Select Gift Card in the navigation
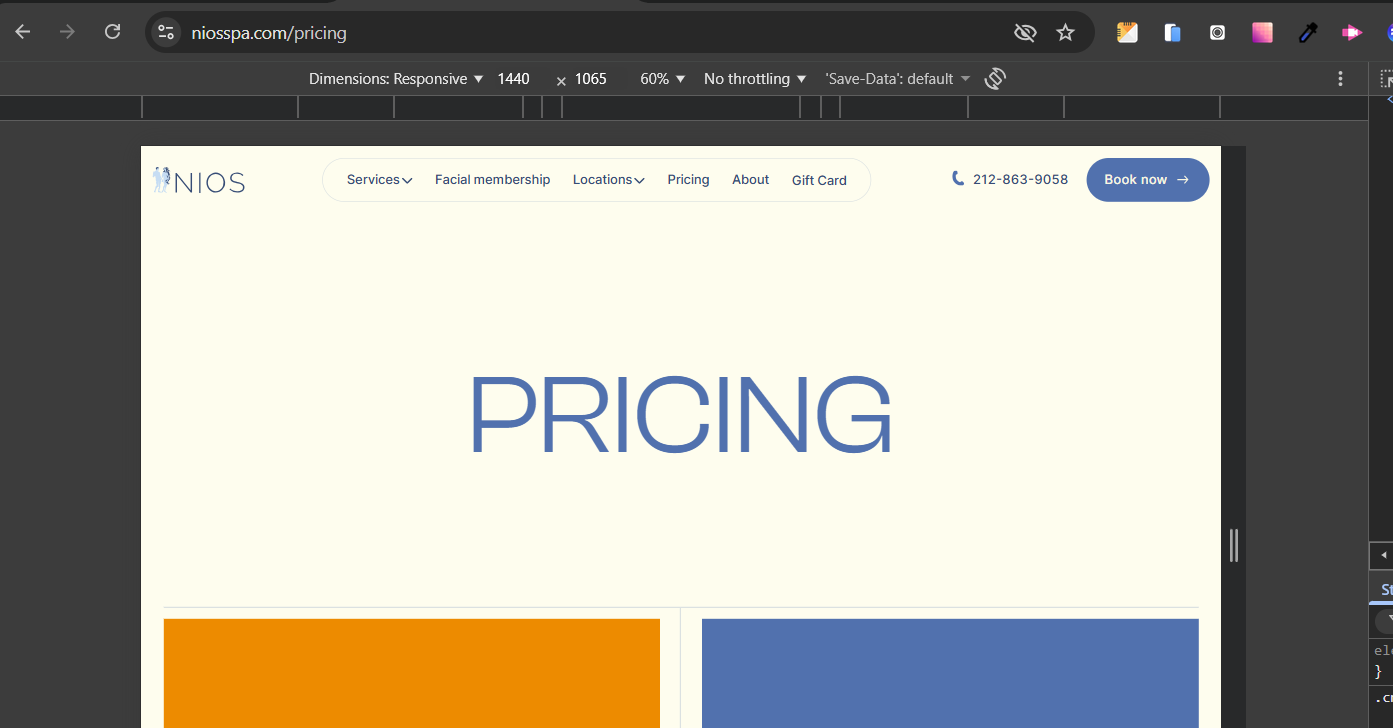1393x728 pixels. coord(819,181)
